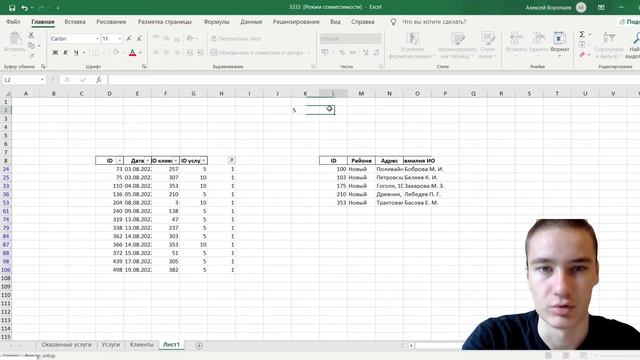Viewport: 640px width, 360px height.
Task: Click the Paste (Вставить) clipboard icon
Action: point(15,39)
